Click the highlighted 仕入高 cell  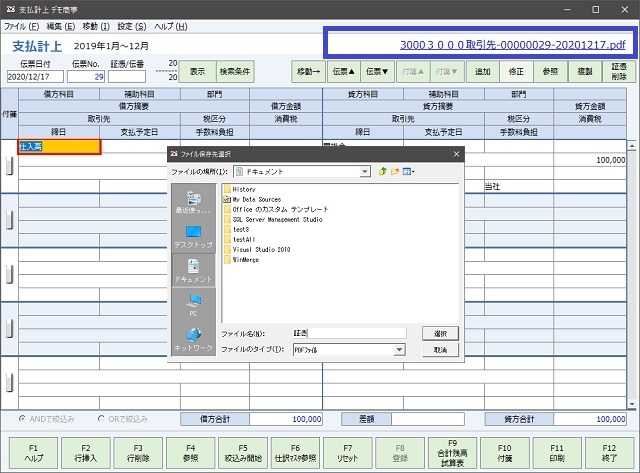59,147
